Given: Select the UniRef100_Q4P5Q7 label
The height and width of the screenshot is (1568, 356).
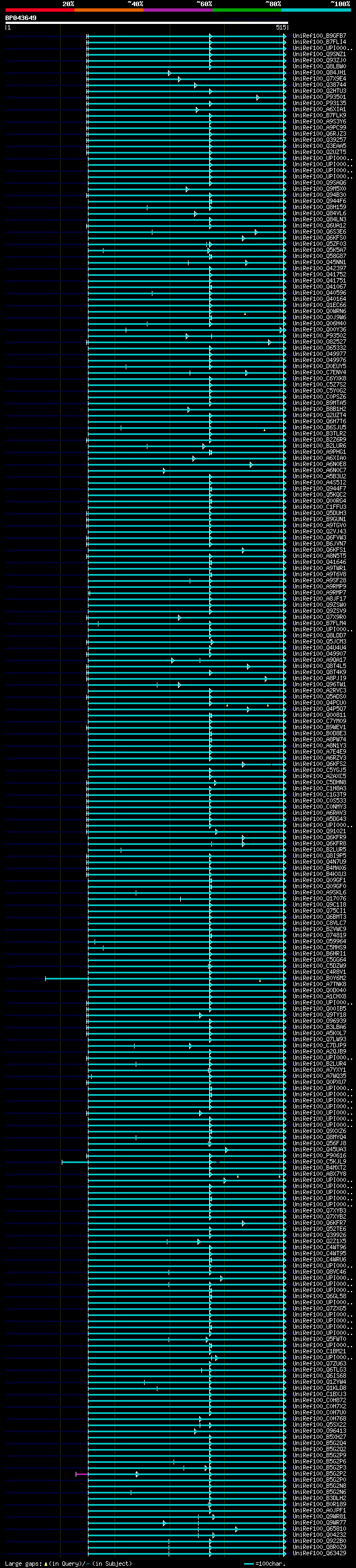Looking at the screenshot, I should click(319, 709).
